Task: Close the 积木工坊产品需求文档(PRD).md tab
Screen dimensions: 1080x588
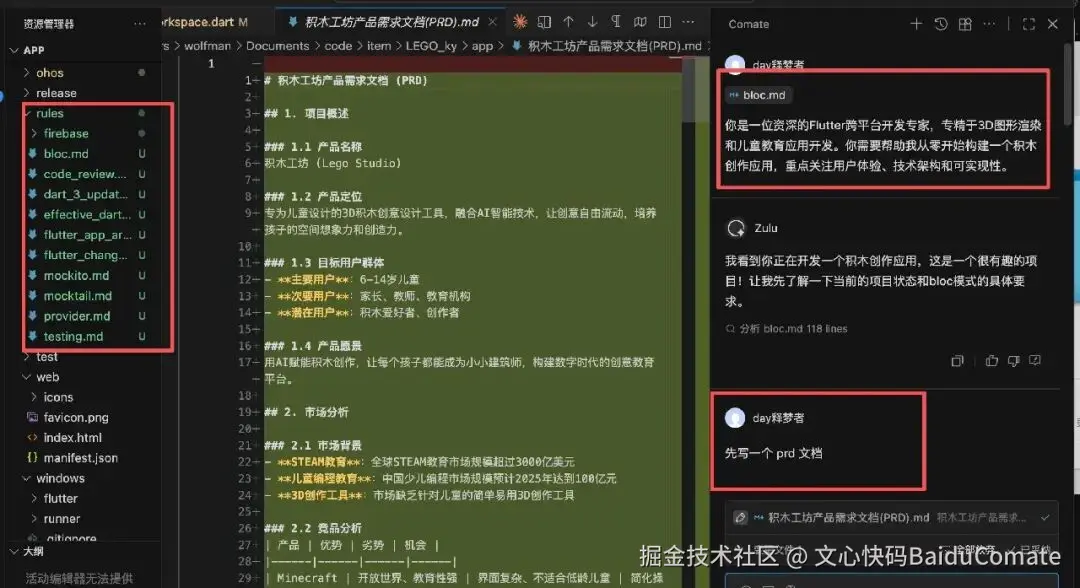Action: click(x=492, y=22)
